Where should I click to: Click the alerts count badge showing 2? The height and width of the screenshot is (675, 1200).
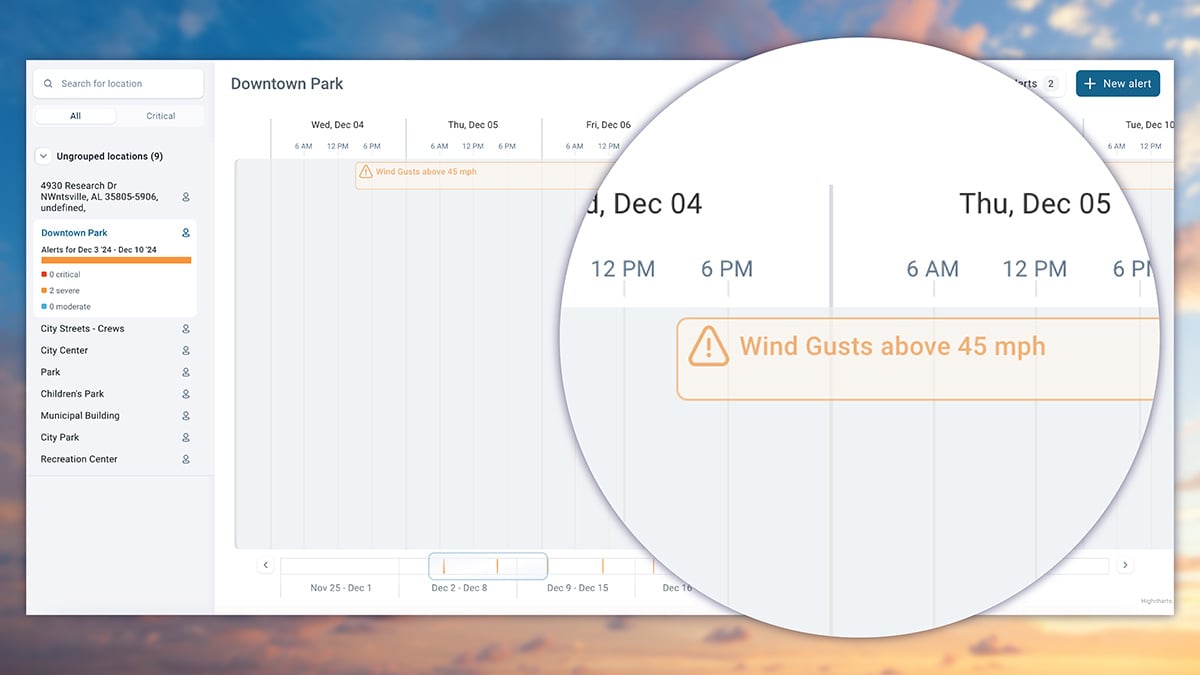click(x=1050, y=84)
